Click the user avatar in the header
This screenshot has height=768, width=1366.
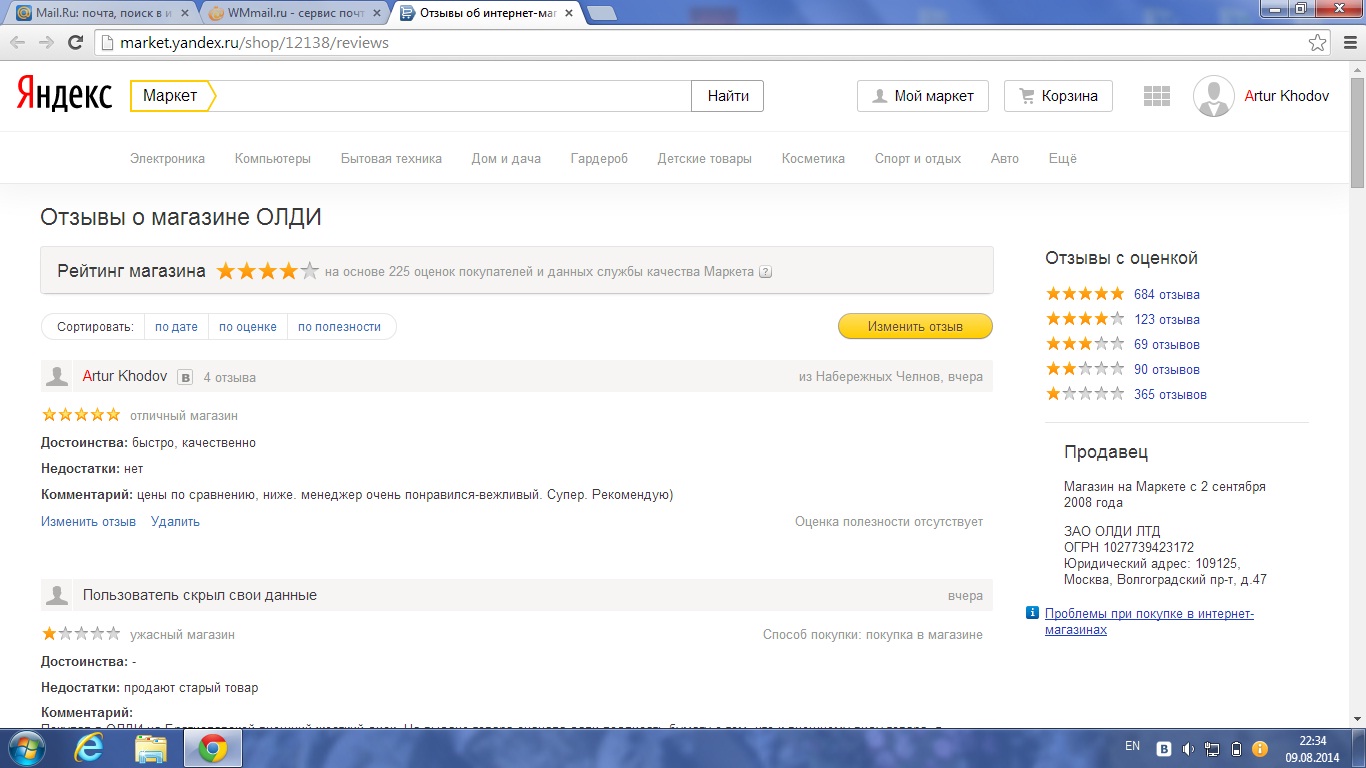1214,96
